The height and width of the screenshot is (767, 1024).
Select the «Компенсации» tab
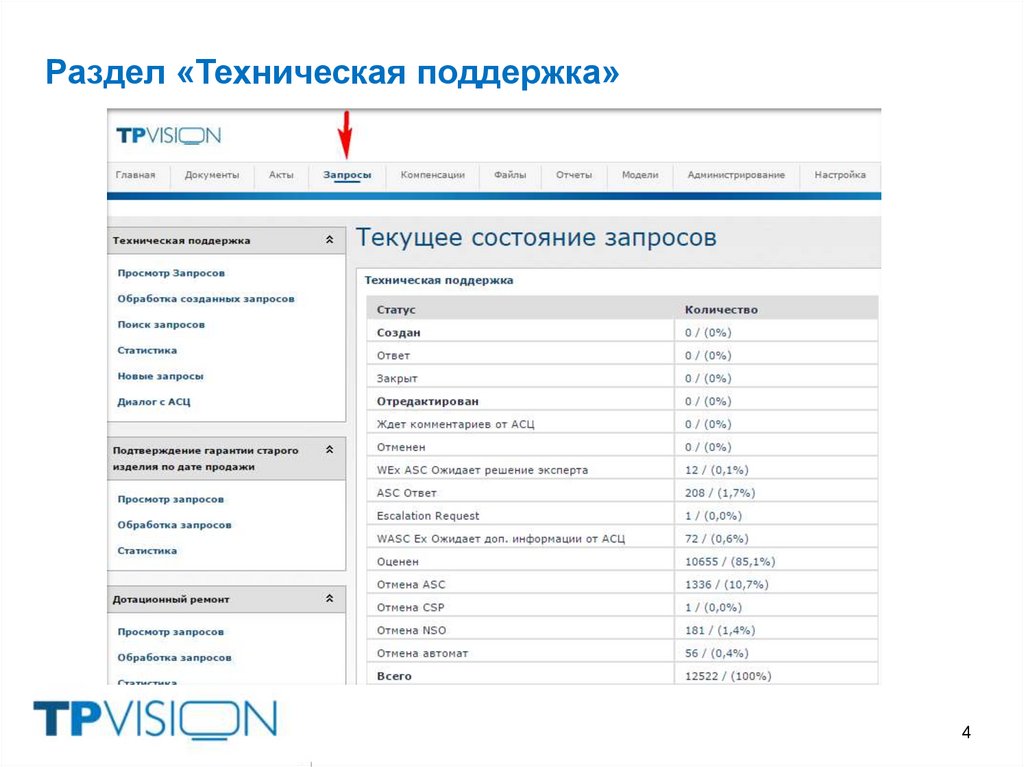[x=432, y=174]
